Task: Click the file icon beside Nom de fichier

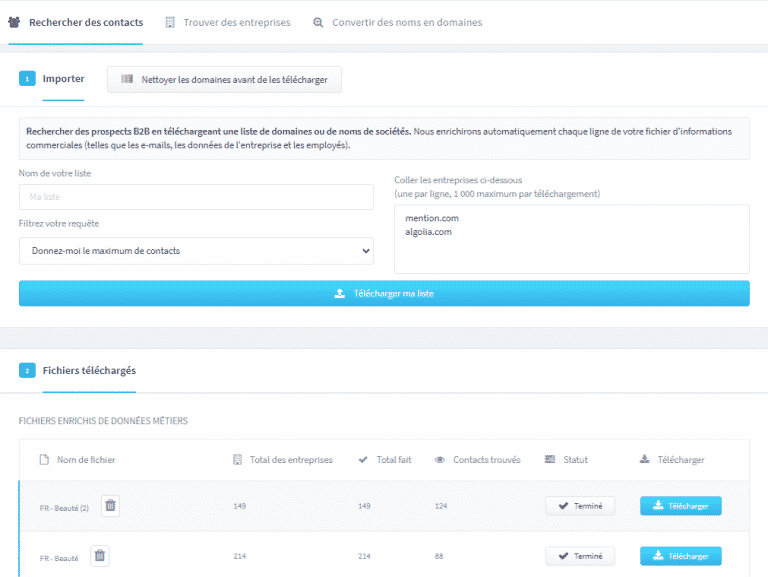Action: click(x=44, y=459)
